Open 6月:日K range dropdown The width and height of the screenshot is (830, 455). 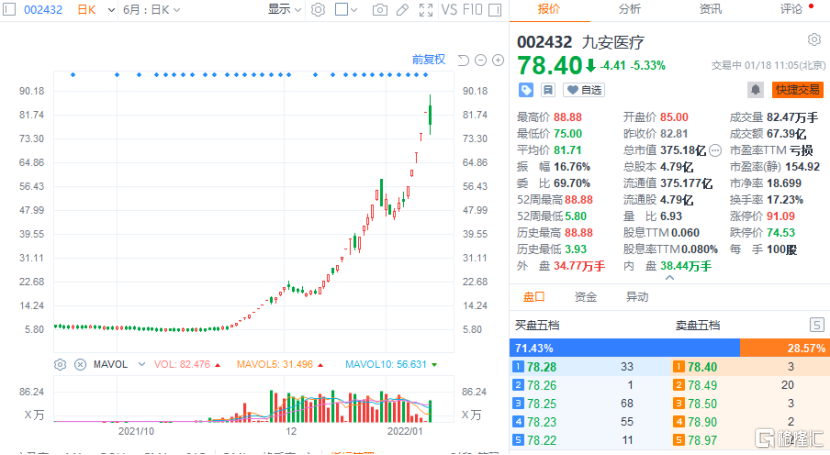[x=151, y=10]
